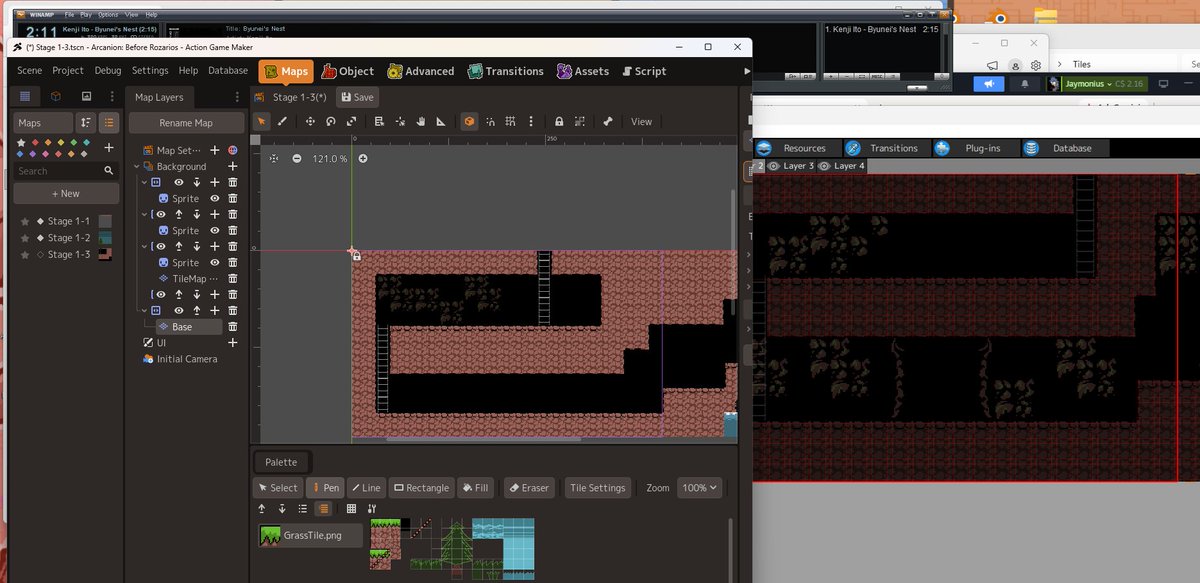The width and height of the screenshot is (1200, 583).
Task: Open the Scene menu
Action: tap(30, 71)
